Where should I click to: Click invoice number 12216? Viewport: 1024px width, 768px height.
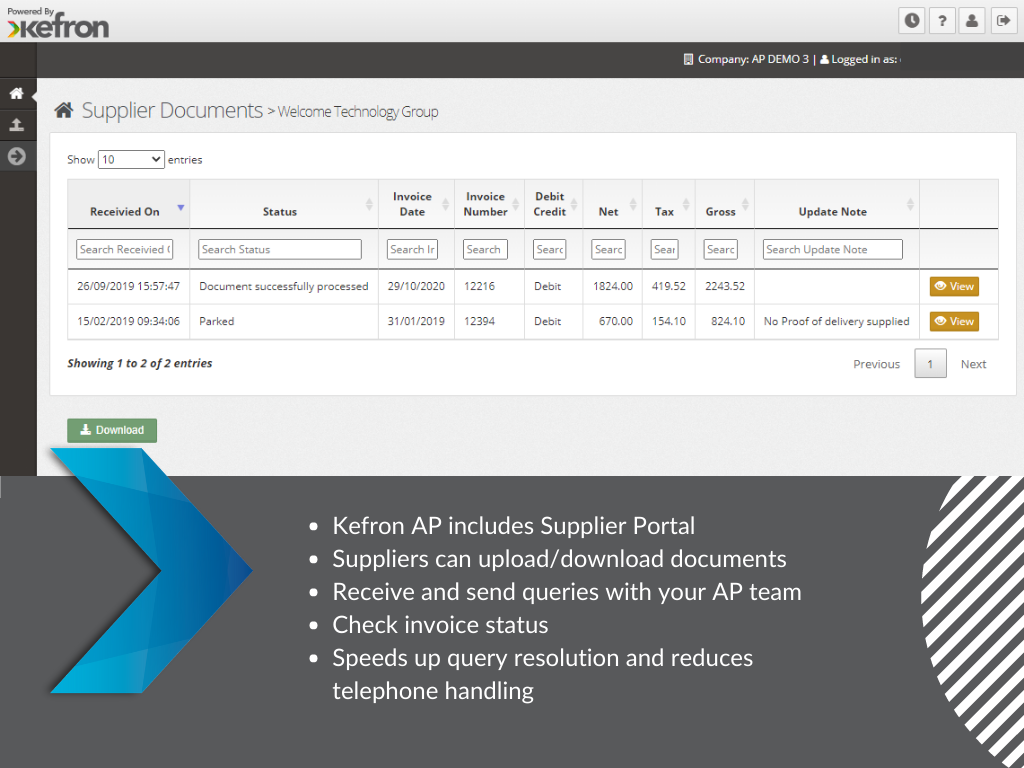(x=479, y=286)
